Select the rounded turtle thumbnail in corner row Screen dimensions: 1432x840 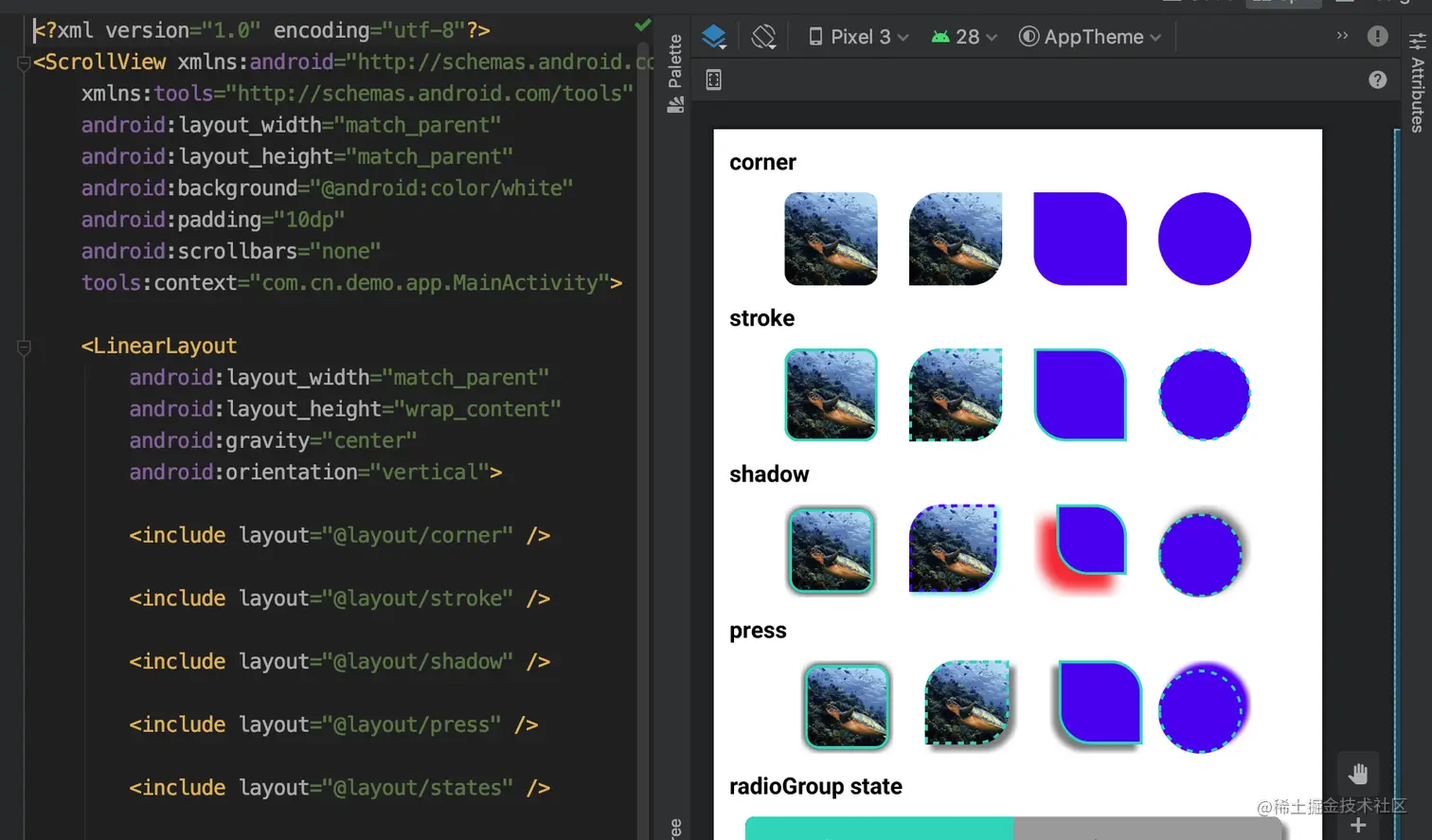tap(831, 238)
